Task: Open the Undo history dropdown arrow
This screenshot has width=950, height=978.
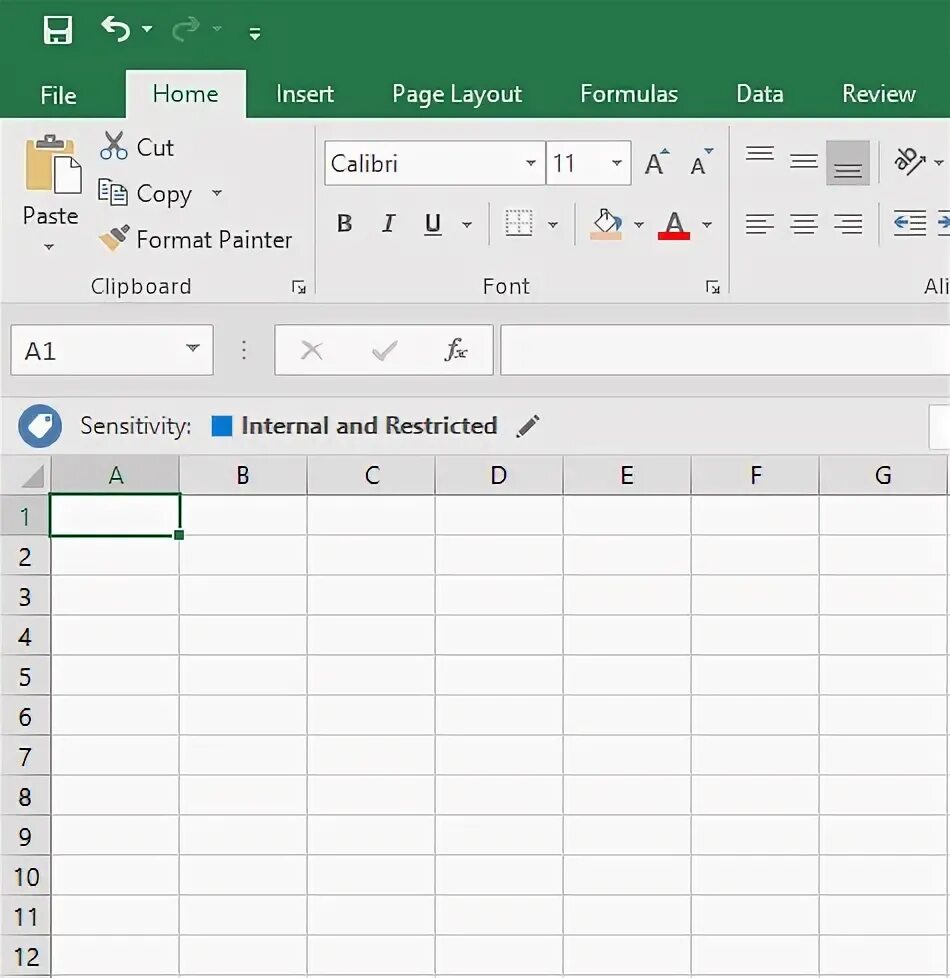Action: pyautogui.click(x=147, y=29)
